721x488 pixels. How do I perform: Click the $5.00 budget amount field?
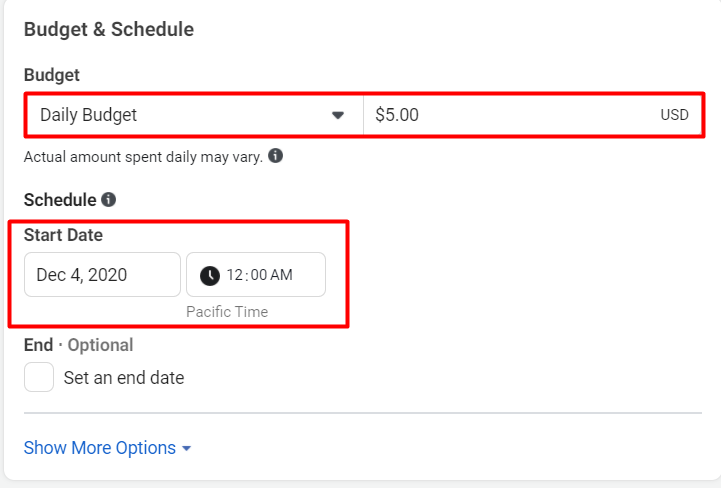tap(500, 115)
